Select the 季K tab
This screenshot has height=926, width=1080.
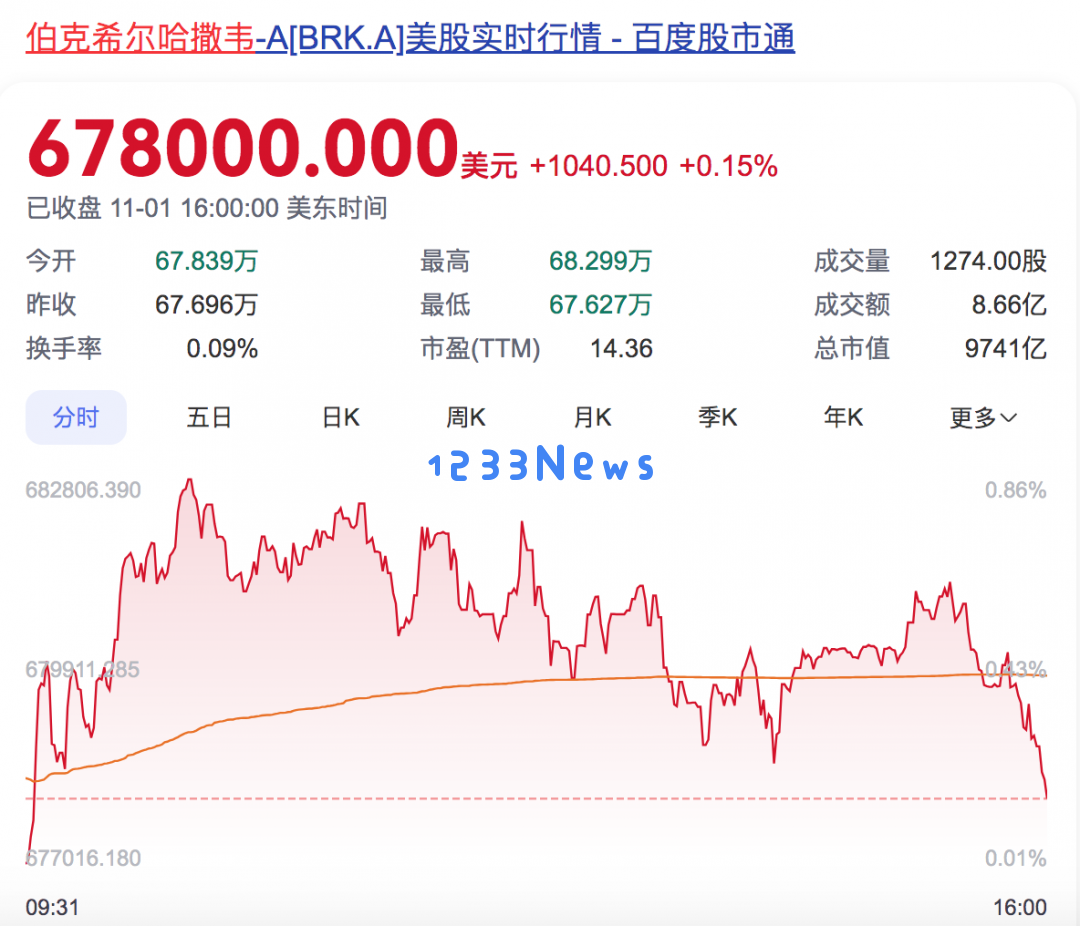point(717,418)
